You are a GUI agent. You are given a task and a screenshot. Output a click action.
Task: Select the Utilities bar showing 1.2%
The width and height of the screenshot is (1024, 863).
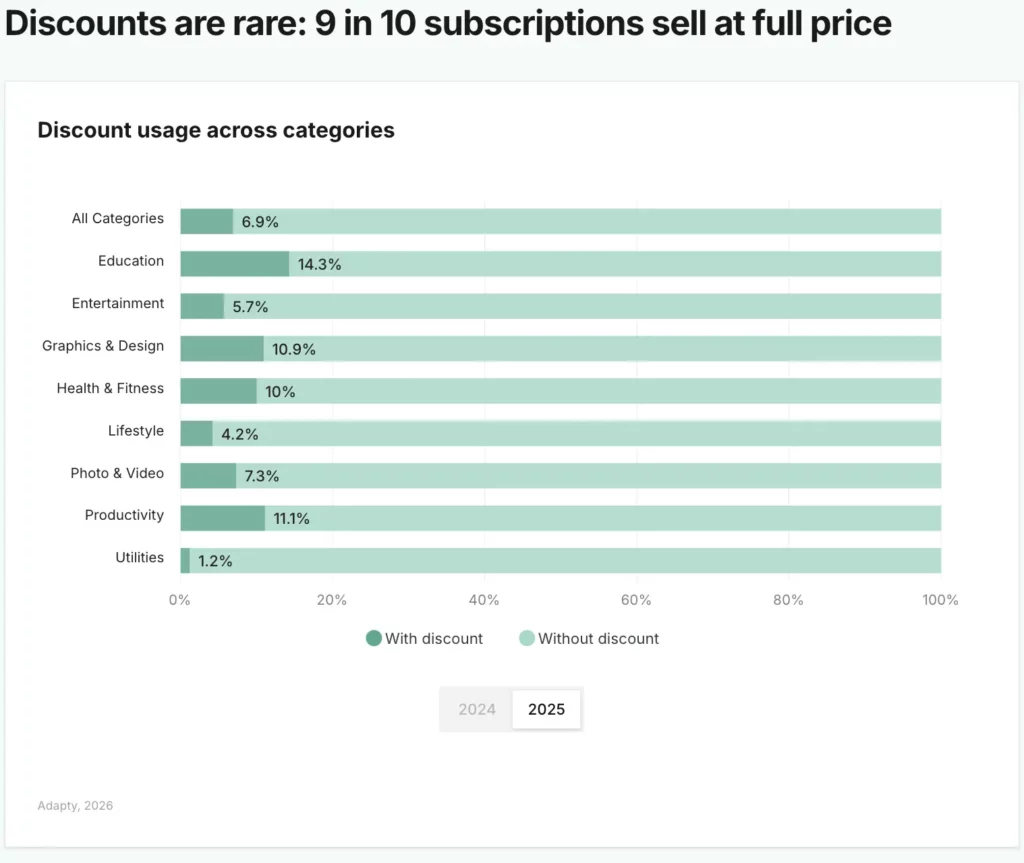point(183,560)
